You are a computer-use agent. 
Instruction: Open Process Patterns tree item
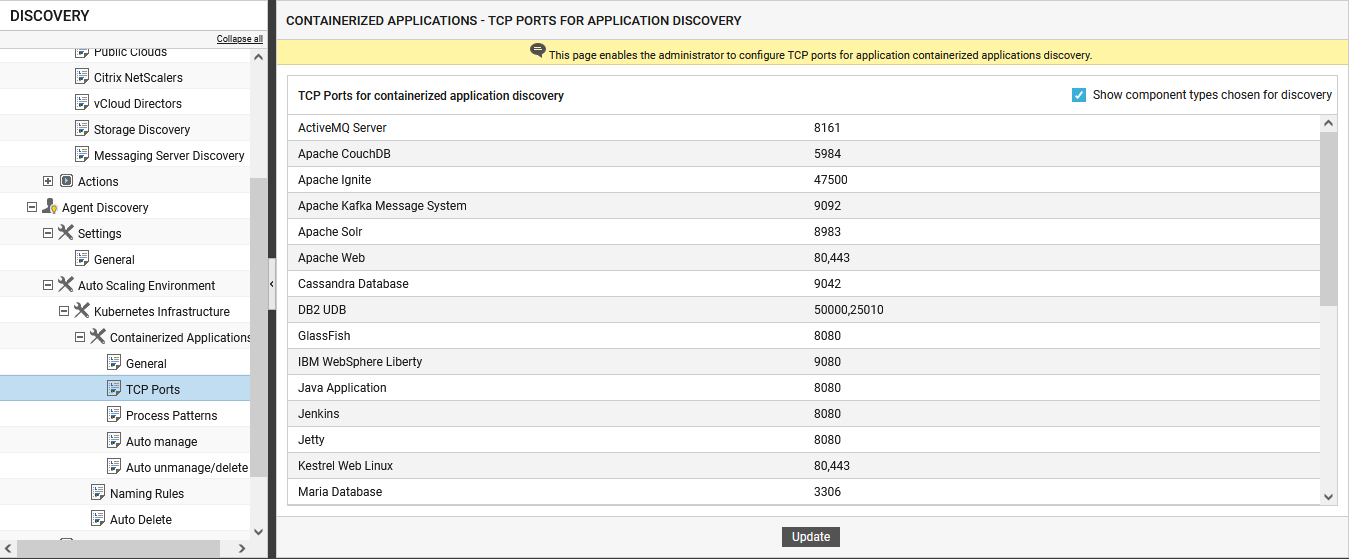171,415
